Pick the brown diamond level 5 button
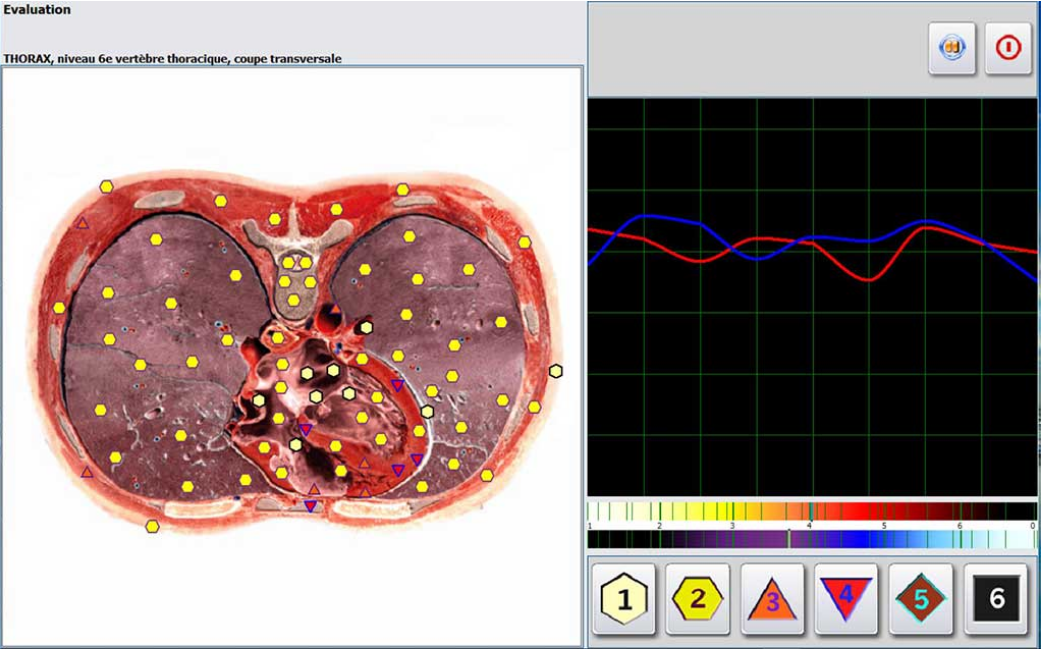 pyautogui.click(x=920, y=599)
